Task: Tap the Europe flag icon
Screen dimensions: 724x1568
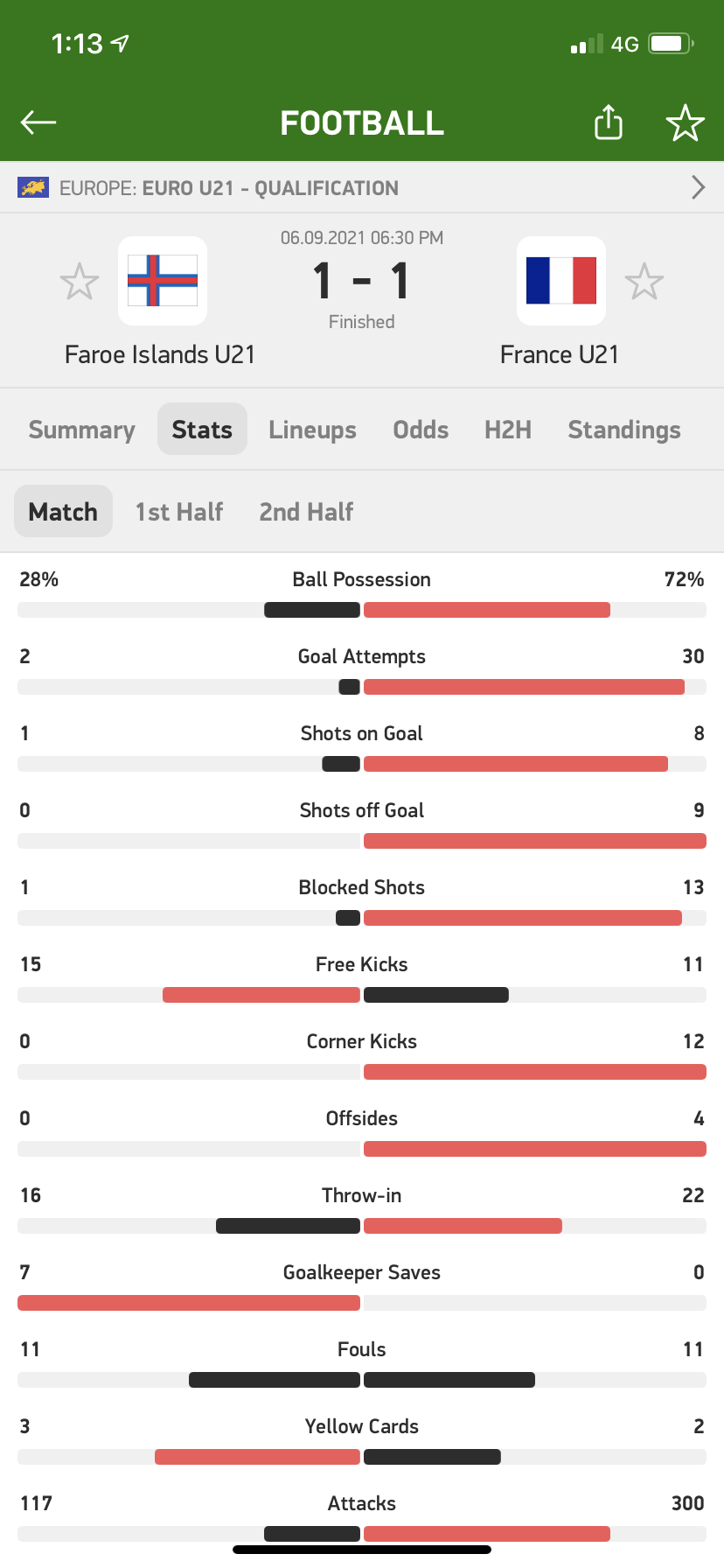Action: tap(33, 188)
